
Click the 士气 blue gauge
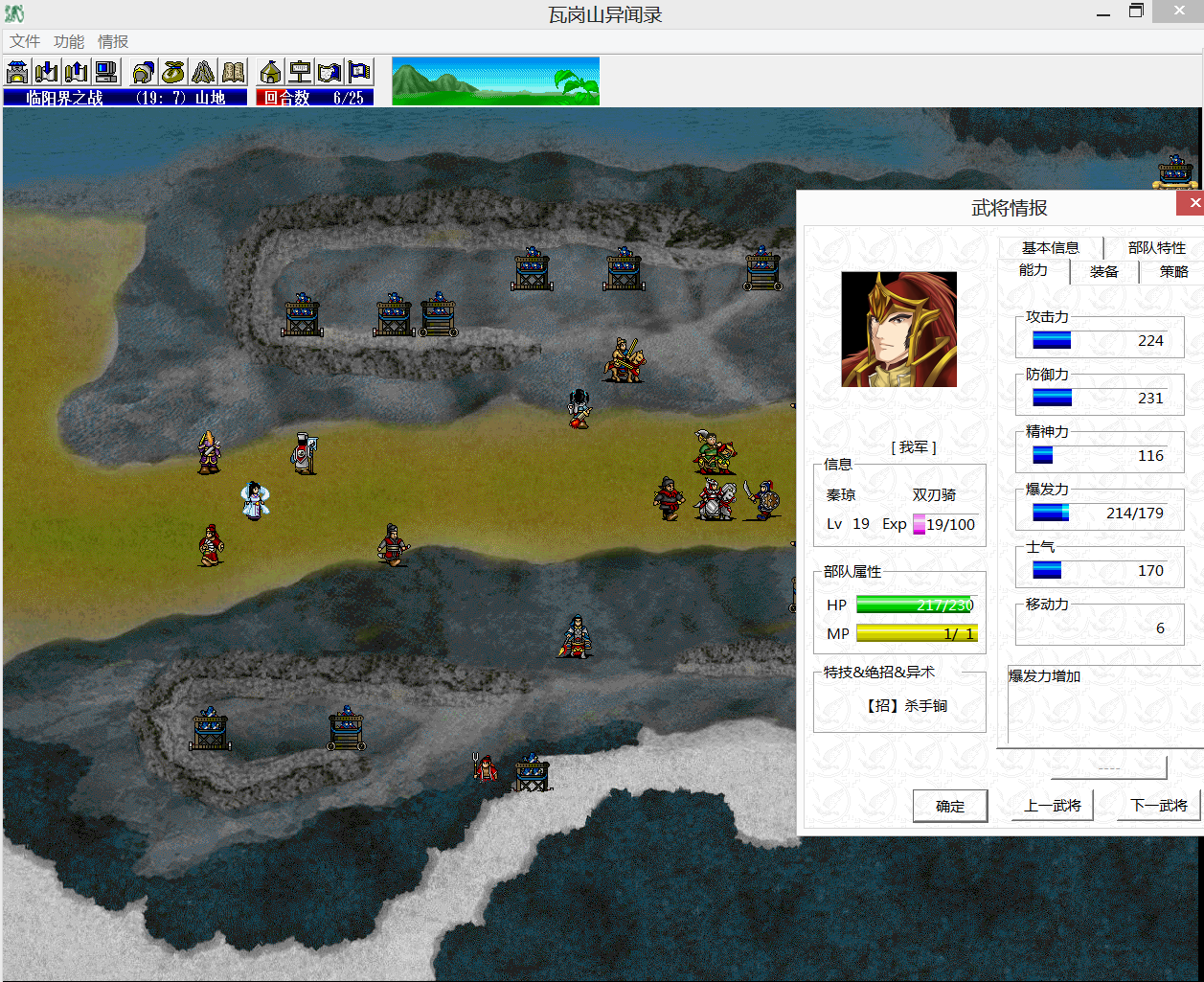[x=1047, y=570]
